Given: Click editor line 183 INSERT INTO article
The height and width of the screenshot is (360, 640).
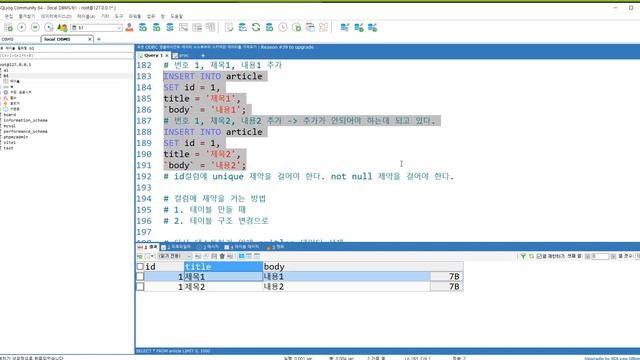Looking at the screenshot, I should [x=213, y=76].
